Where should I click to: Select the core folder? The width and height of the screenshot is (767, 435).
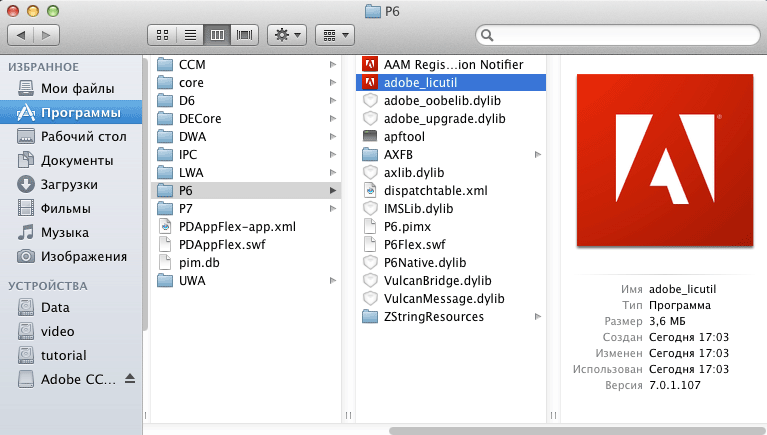coord(246,83)
